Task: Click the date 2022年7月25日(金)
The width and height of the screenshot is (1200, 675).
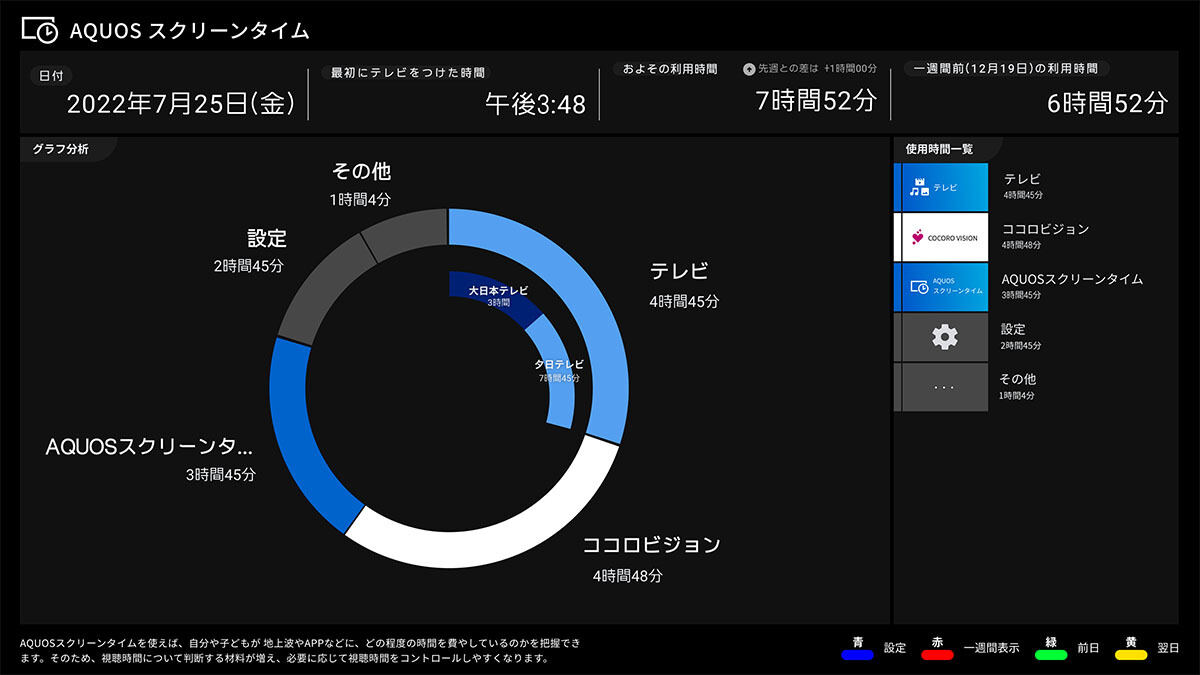Action: pos(181,104)
